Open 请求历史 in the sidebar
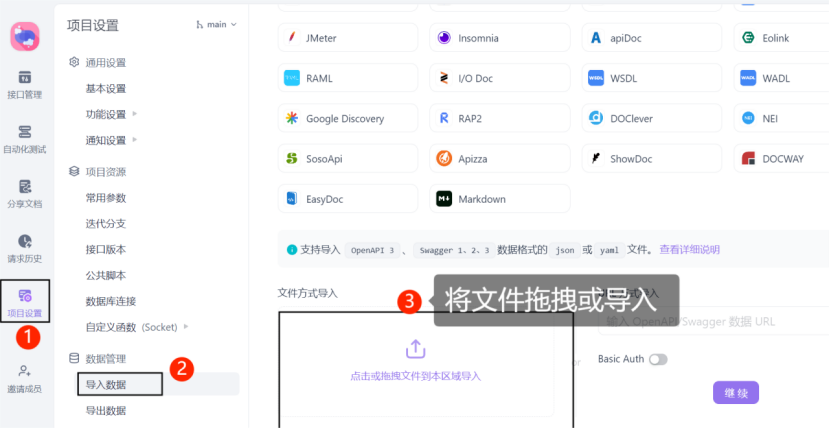This screenshot has width=830, height=428. (x=24, y=249)
